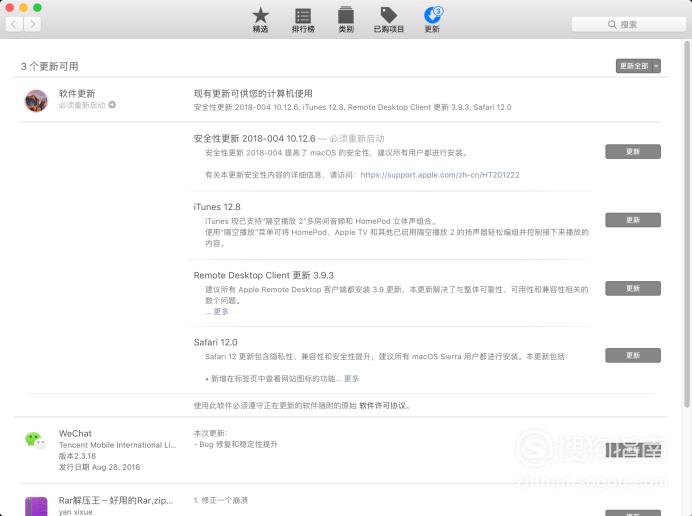Expand Remote Desktop Client description with 更多
Viewport: 692px width, 516px height.
point(221,312)
